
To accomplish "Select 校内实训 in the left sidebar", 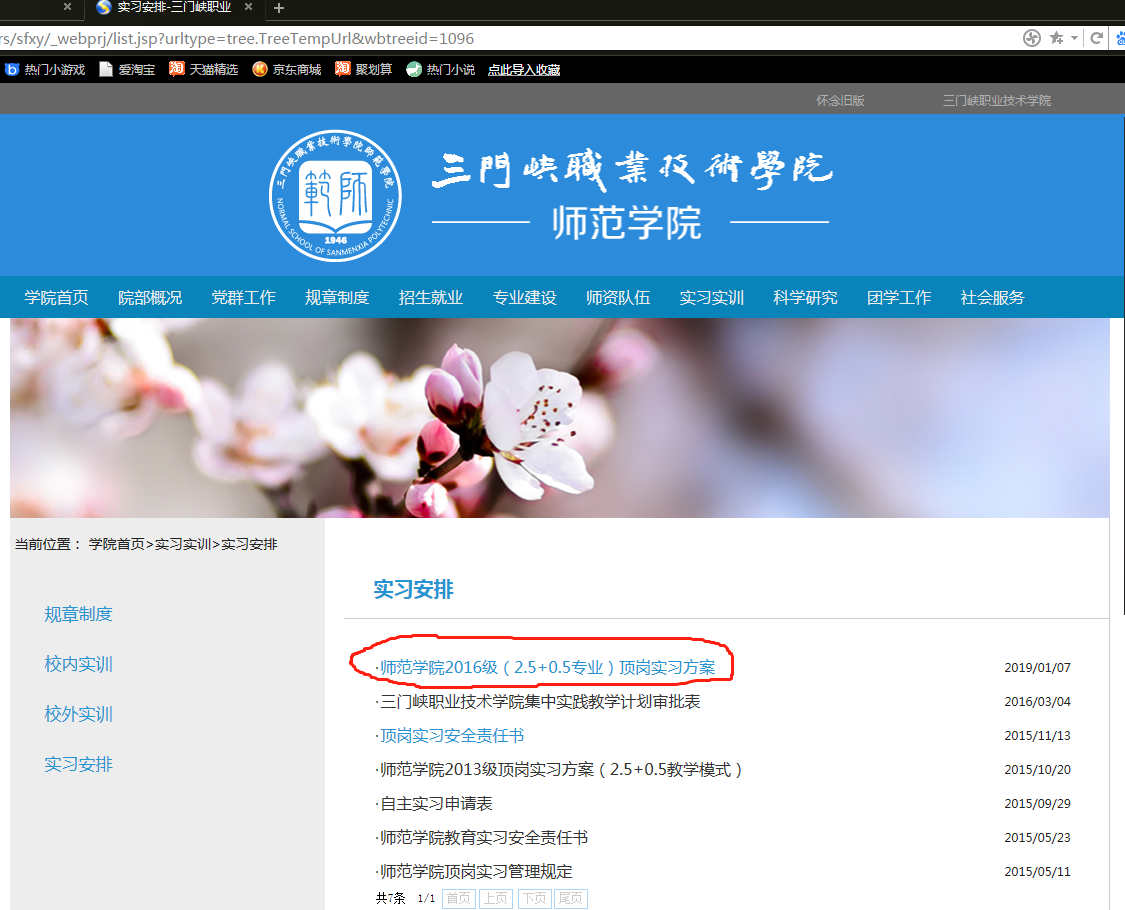I will (x=78, y=665).
